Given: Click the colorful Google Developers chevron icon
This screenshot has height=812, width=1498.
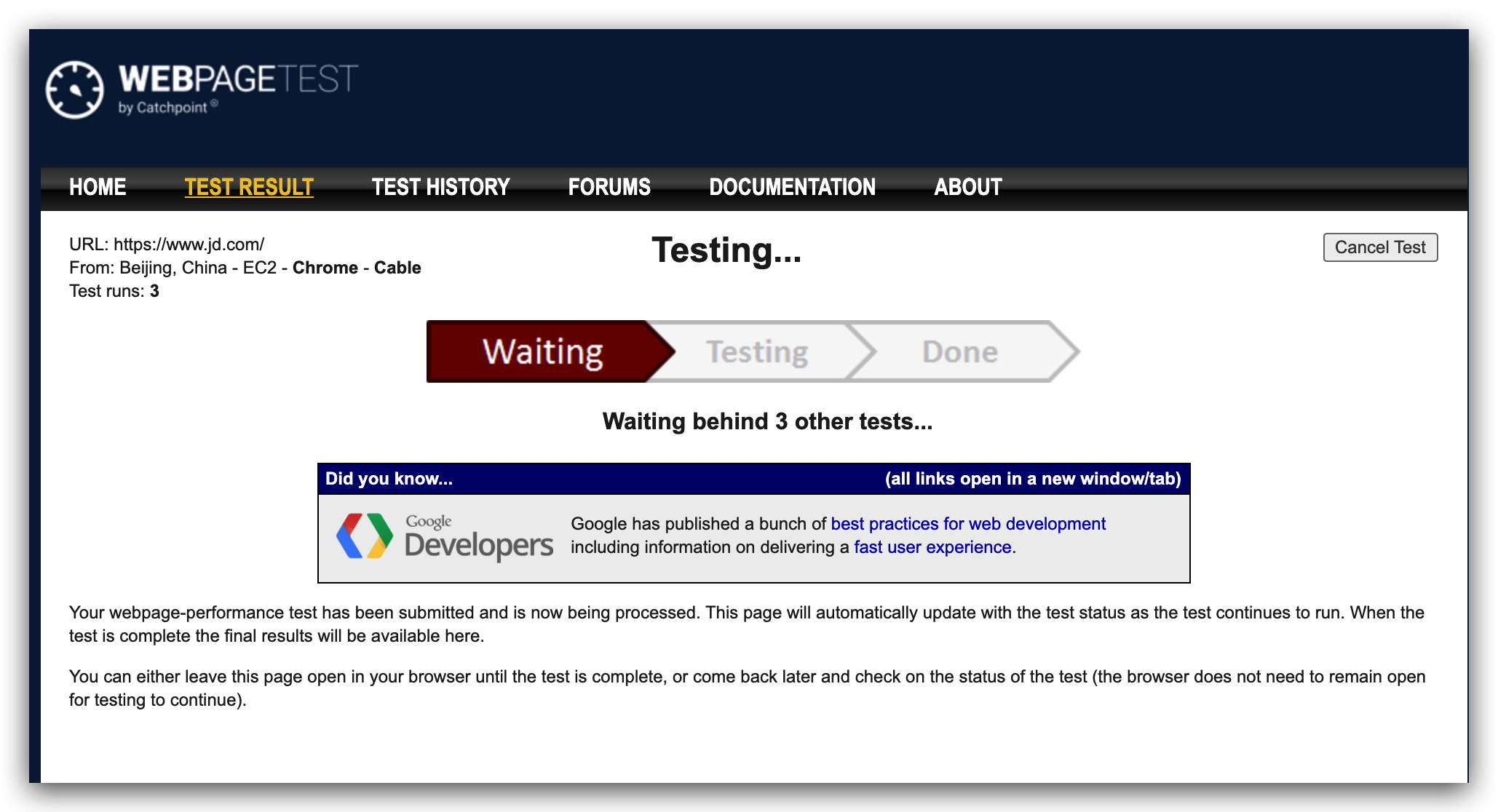Looking at the screenshot, I should pyautogui.click(x=364, y=536).
